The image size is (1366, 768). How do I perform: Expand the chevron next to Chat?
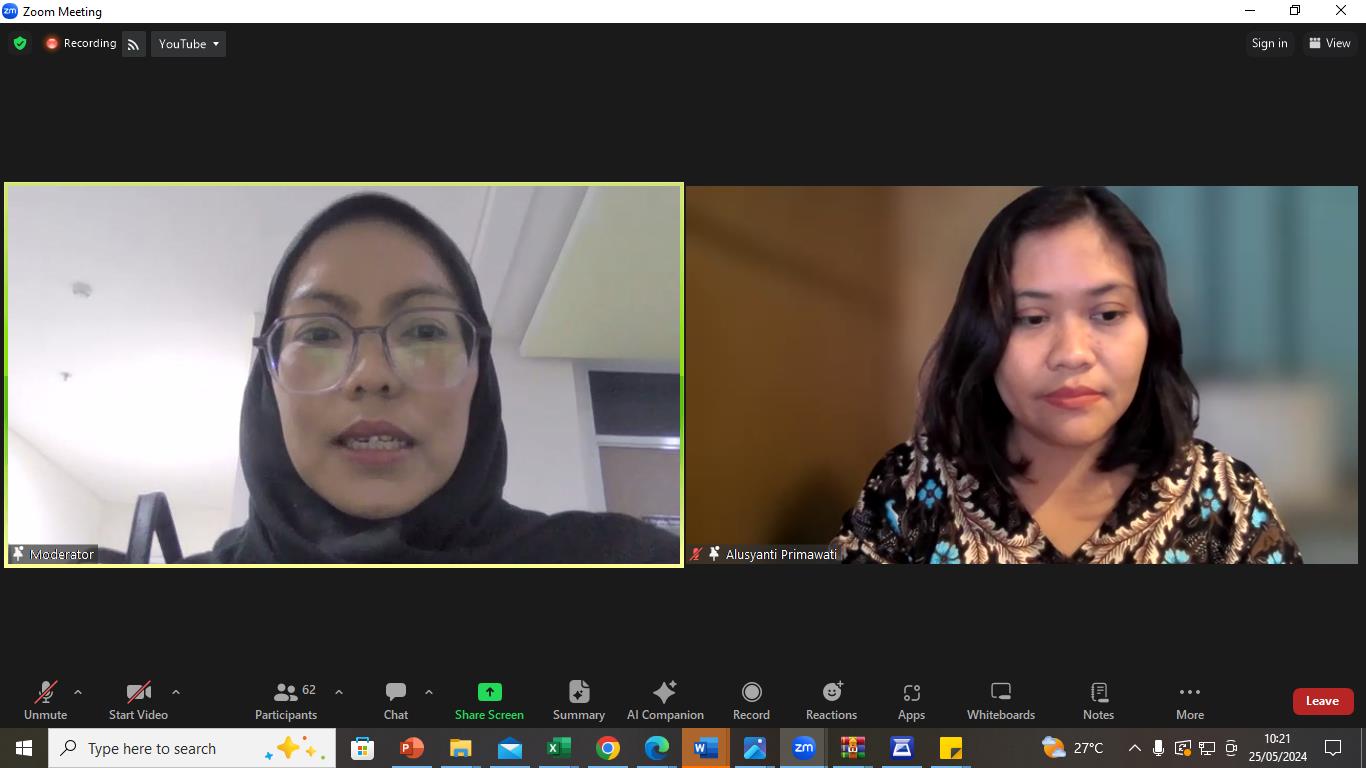[x=429, y=692]
